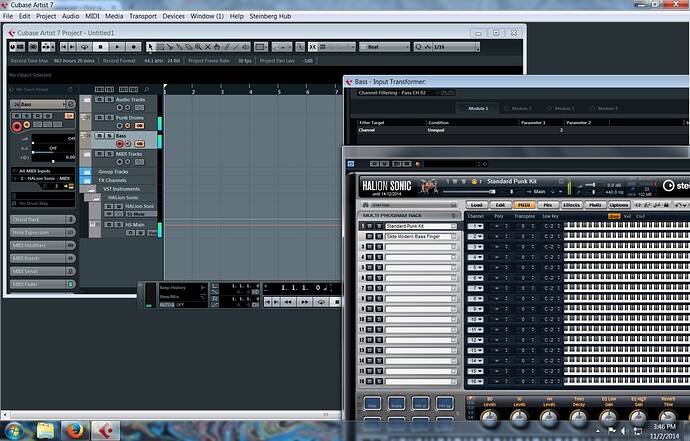Select the Range Selection tool
690x441 pixels.
tap(160, 47)
